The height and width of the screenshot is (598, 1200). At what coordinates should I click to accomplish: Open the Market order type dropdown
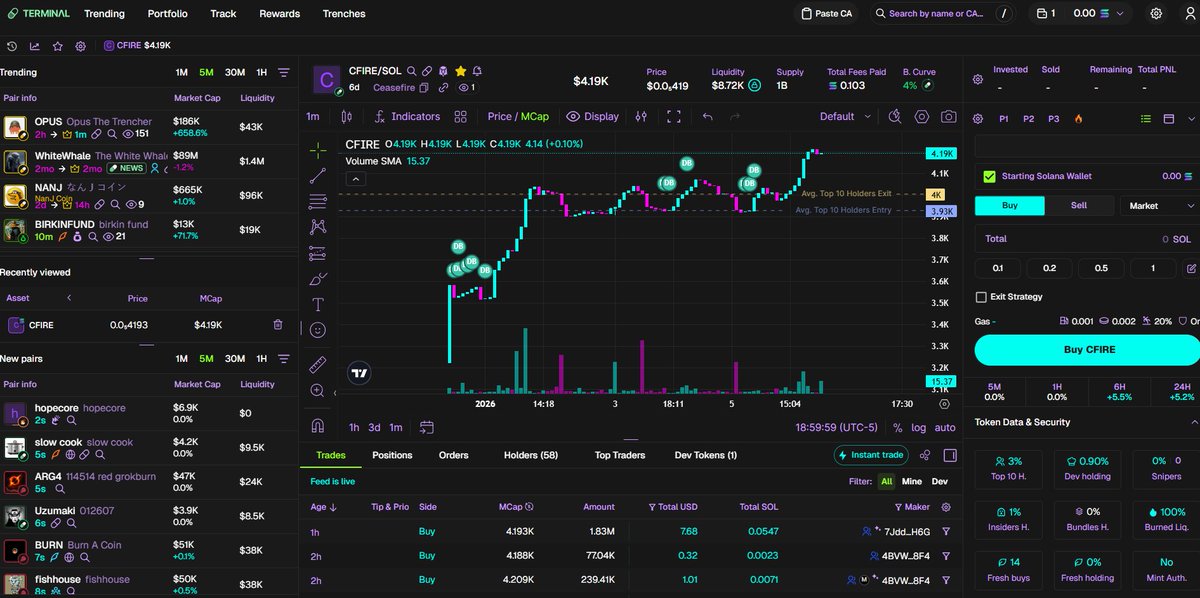(x=1160, y=205)
